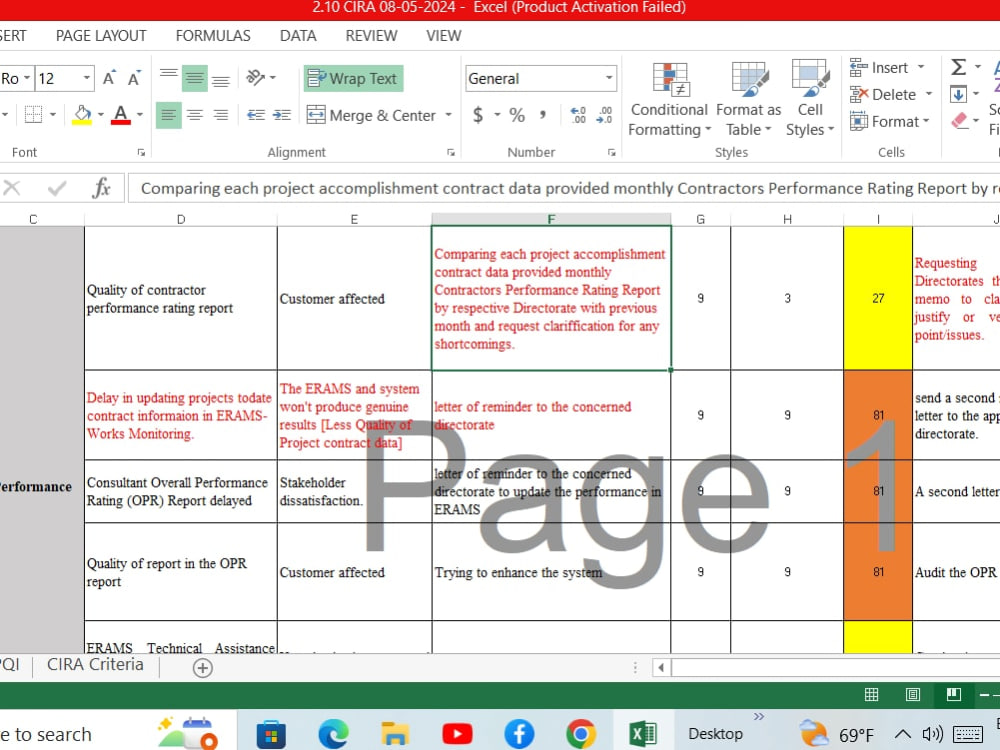Toggle Middle Align vertical alignment
Screen dimensions: 1000x750
click(x=195, y=78)
